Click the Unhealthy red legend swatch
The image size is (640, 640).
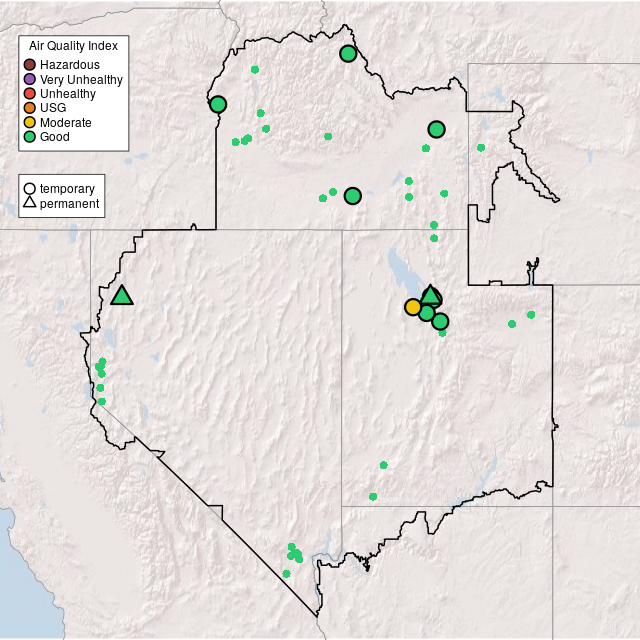30,94
